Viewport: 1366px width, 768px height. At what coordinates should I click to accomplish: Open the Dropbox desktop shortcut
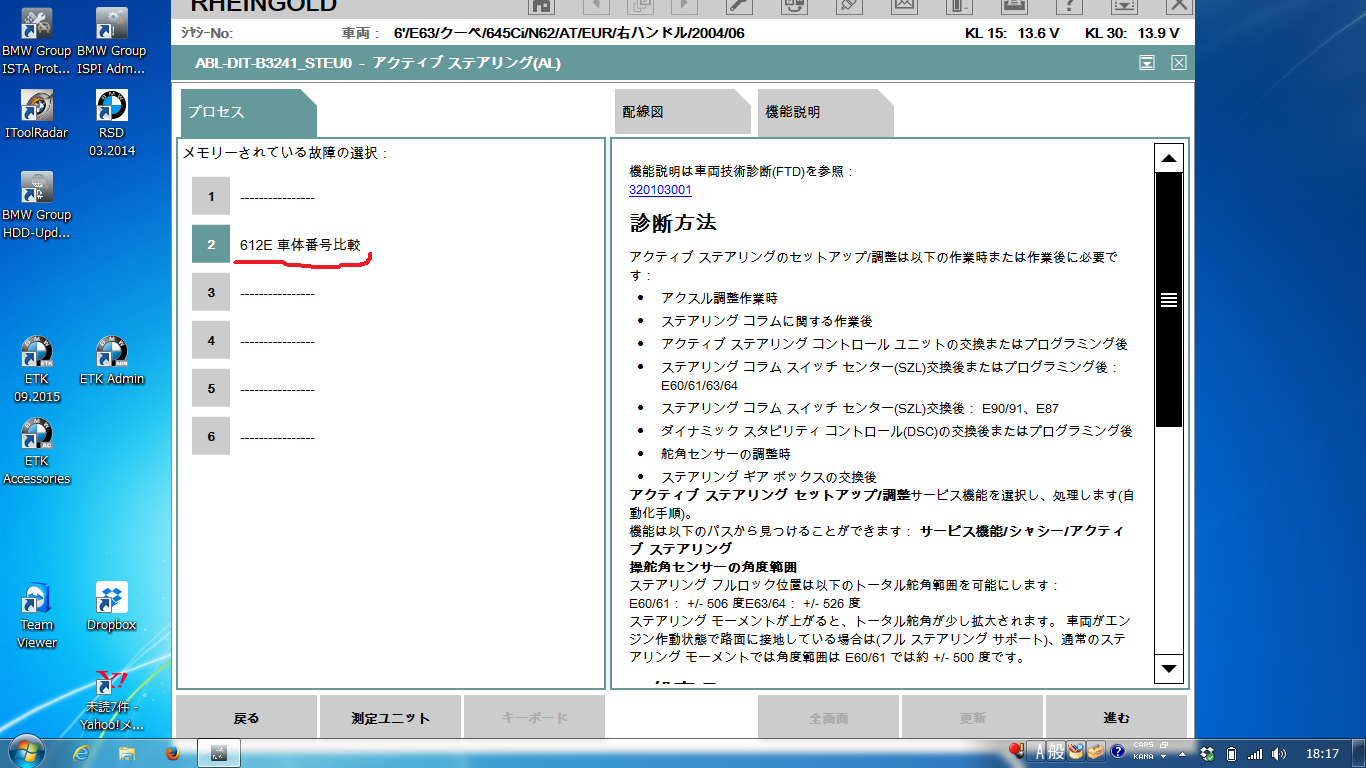[x=111, y=606]
